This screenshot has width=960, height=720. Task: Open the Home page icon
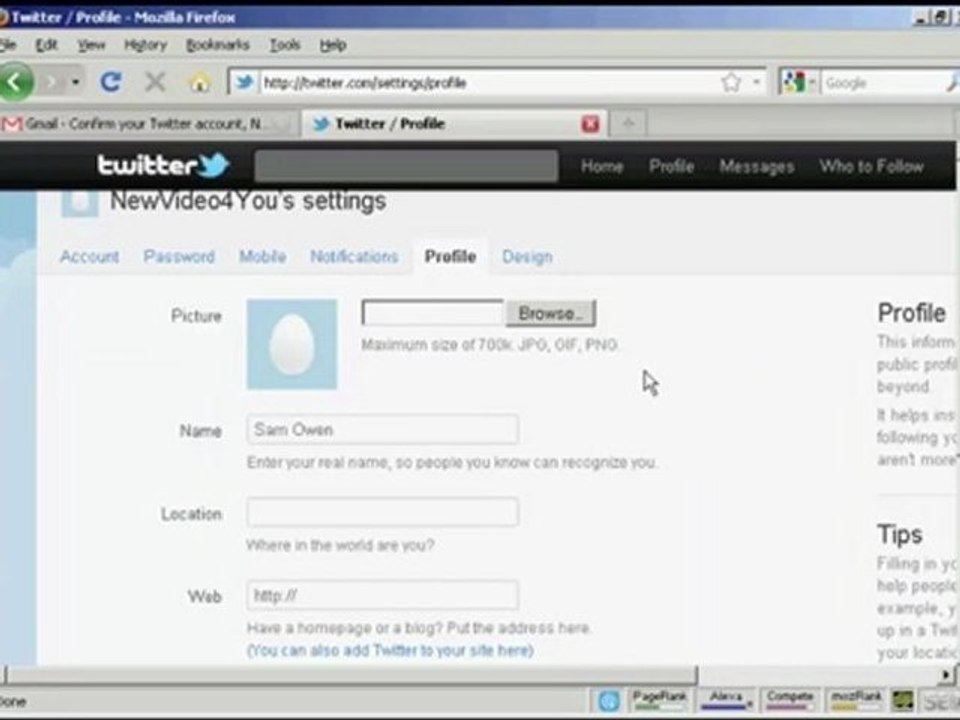199,81
